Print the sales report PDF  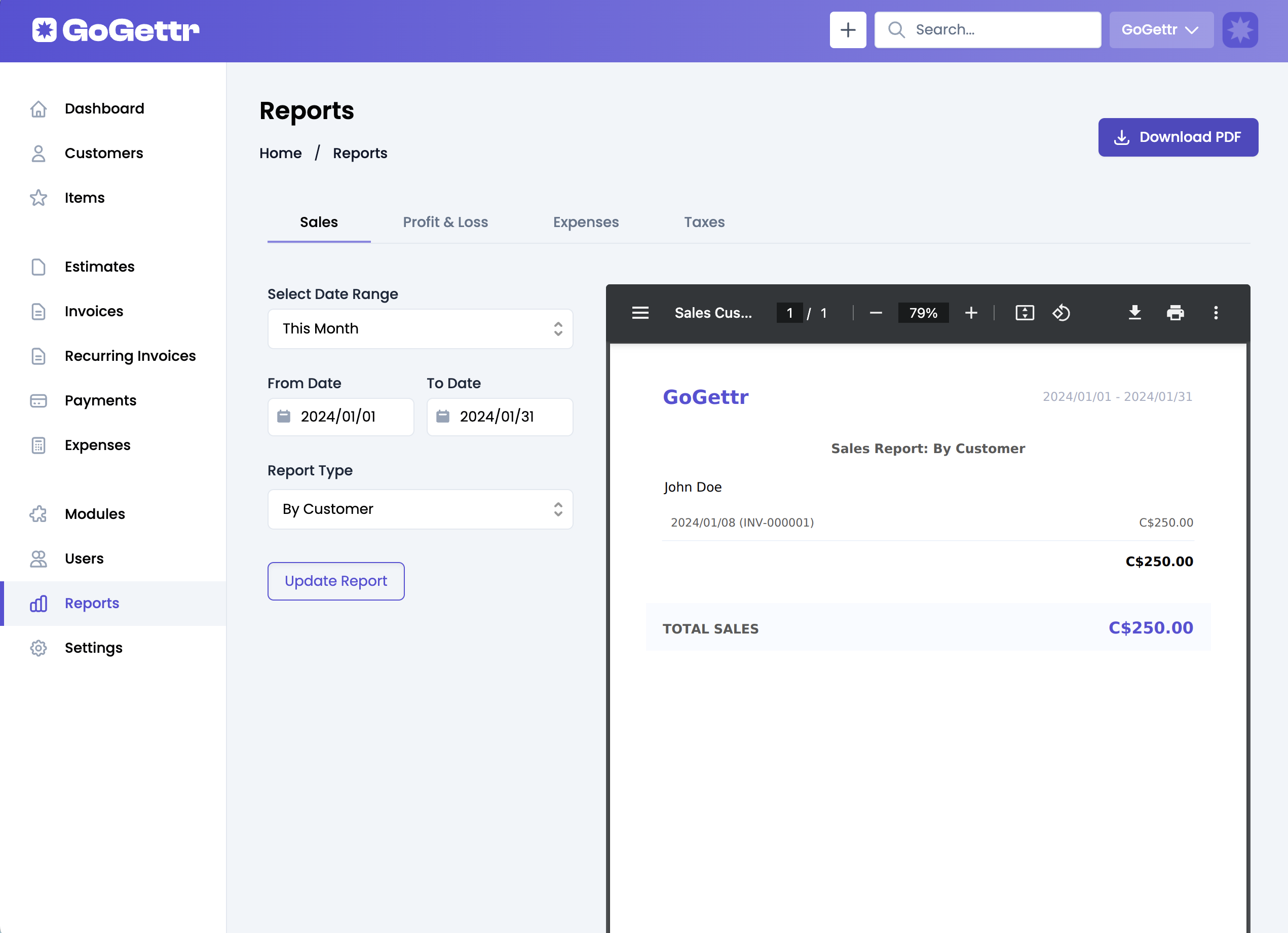click(1175, 313)
